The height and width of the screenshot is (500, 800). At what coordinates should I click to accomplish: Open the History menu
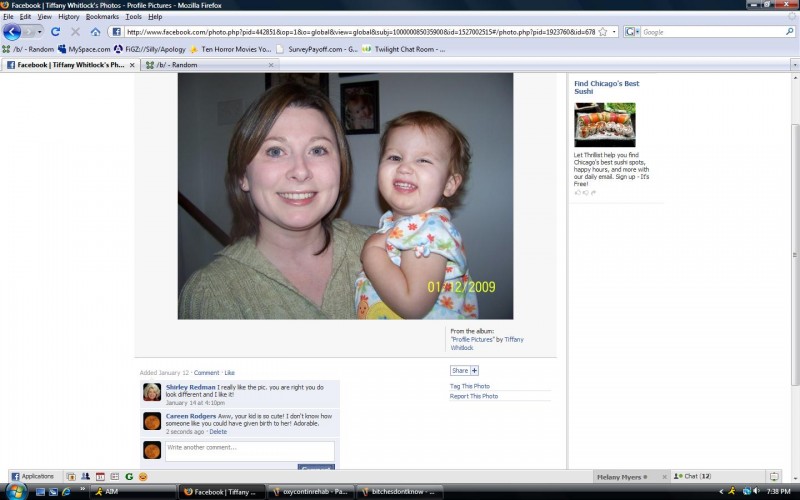(68, 16)
